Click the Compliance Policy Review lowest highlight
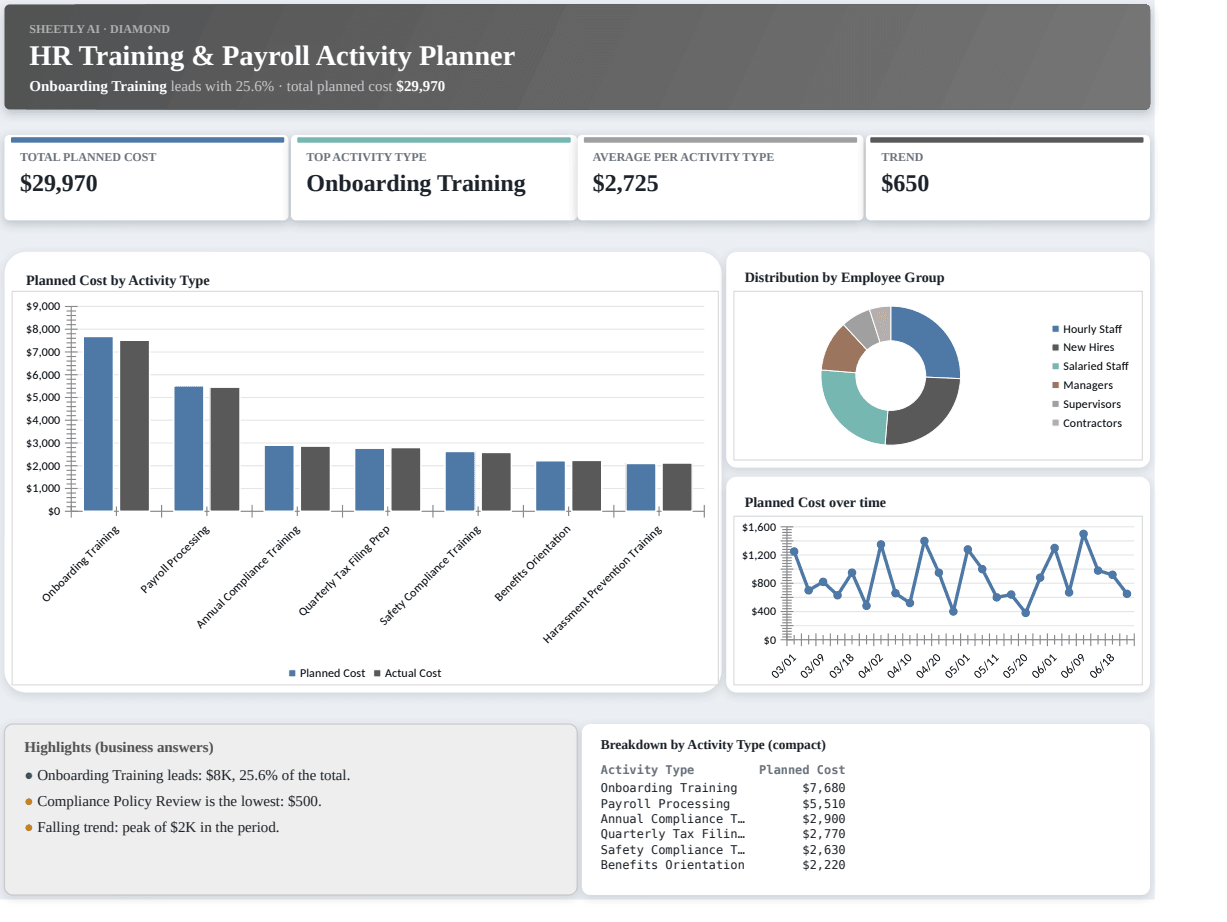 173,801
